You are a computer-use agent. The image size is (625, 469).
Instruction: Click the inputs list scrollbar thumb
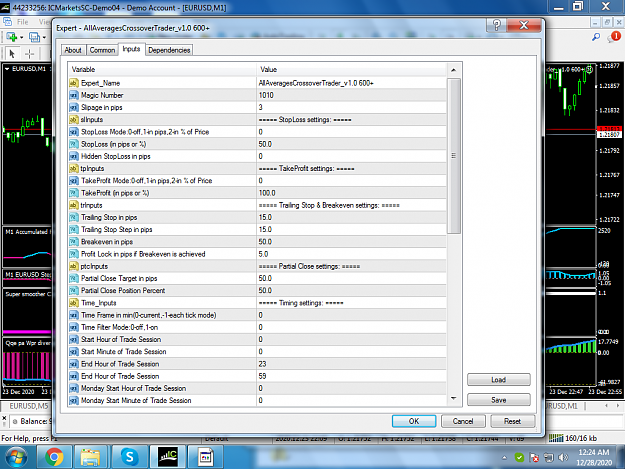tap(453, 156)
